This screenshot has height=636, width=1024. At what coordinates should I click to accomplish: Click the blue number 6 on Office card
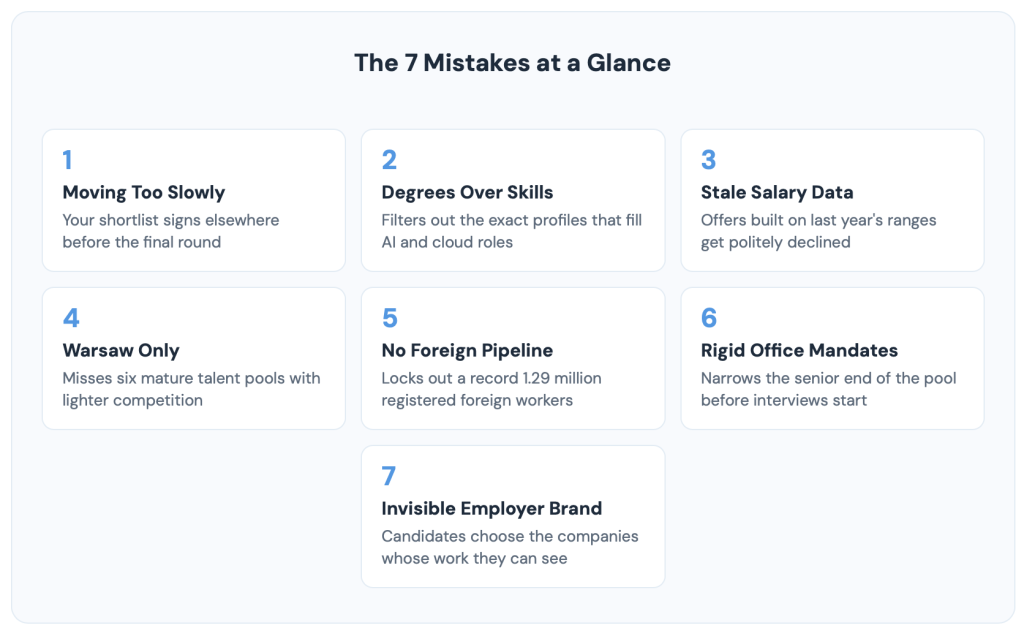click(709, 318)
